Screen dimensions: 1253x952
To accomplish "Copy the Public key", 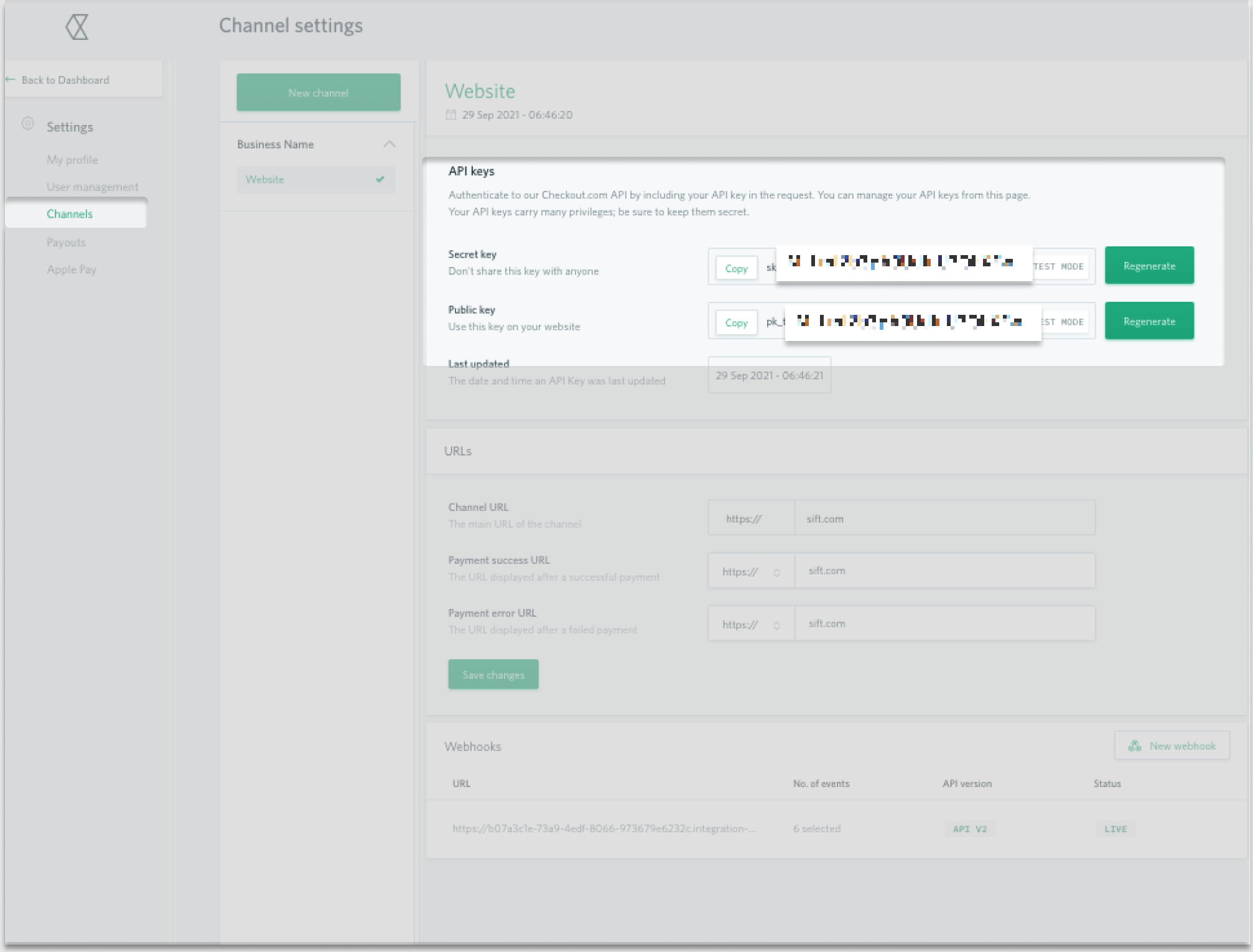I will [x=736, y=322].
